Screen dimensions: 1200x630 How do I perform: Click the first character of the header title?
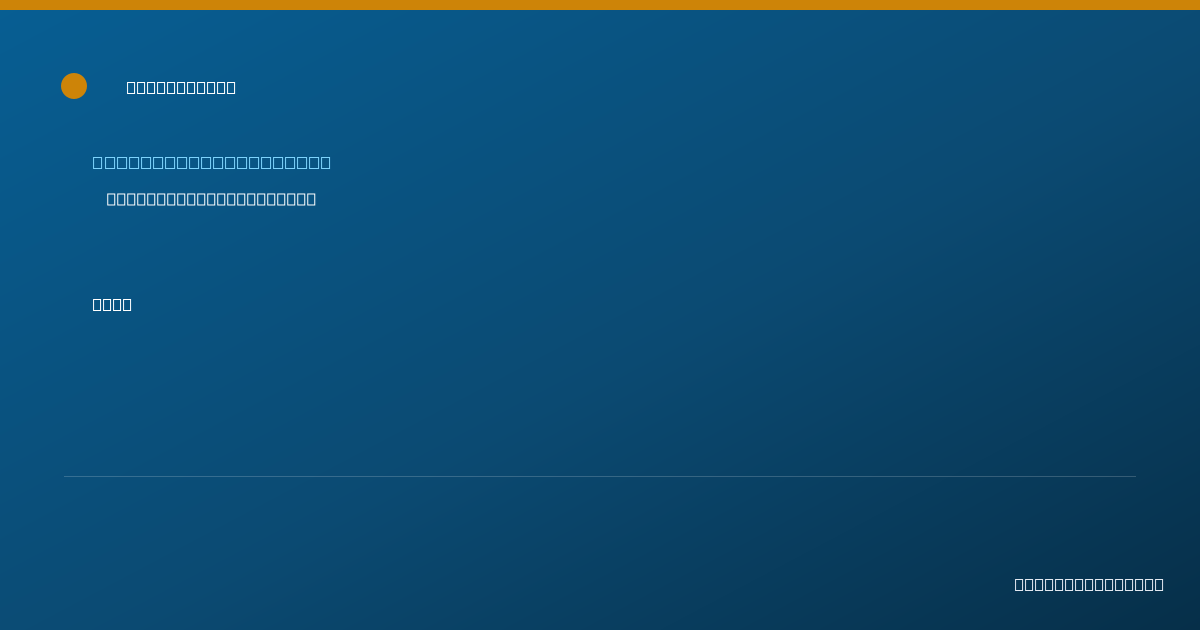point(132,87)
